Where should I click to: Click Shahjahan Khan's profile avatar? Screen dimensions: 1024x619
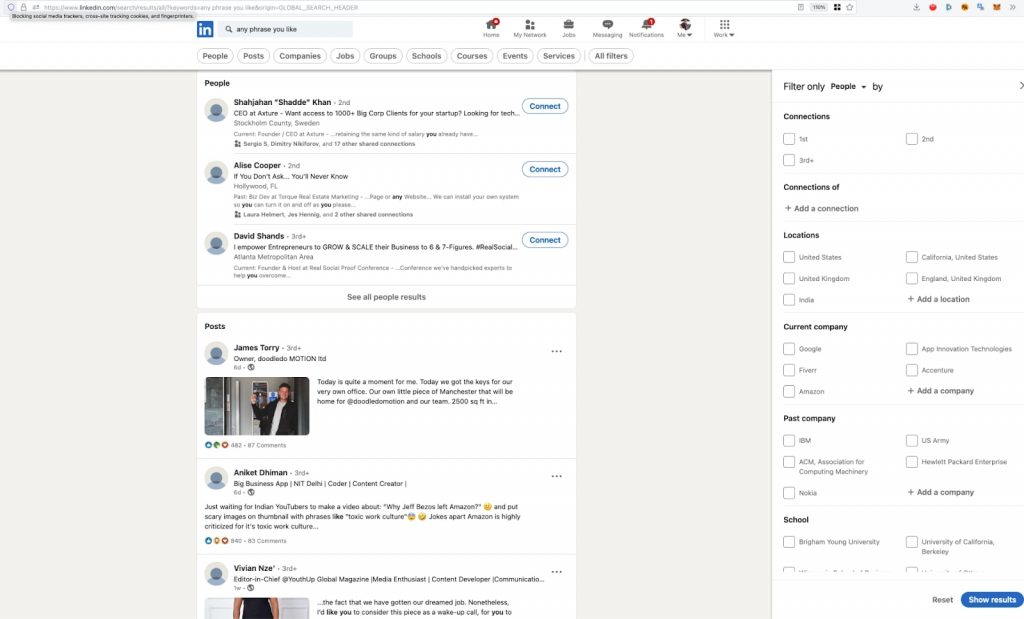[216, 110]
